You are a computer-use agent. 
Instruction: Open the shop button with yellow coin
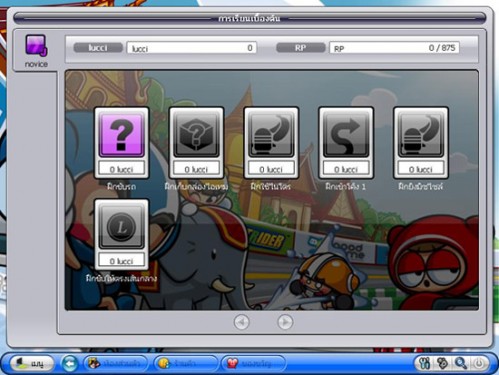tap(185, 363)
